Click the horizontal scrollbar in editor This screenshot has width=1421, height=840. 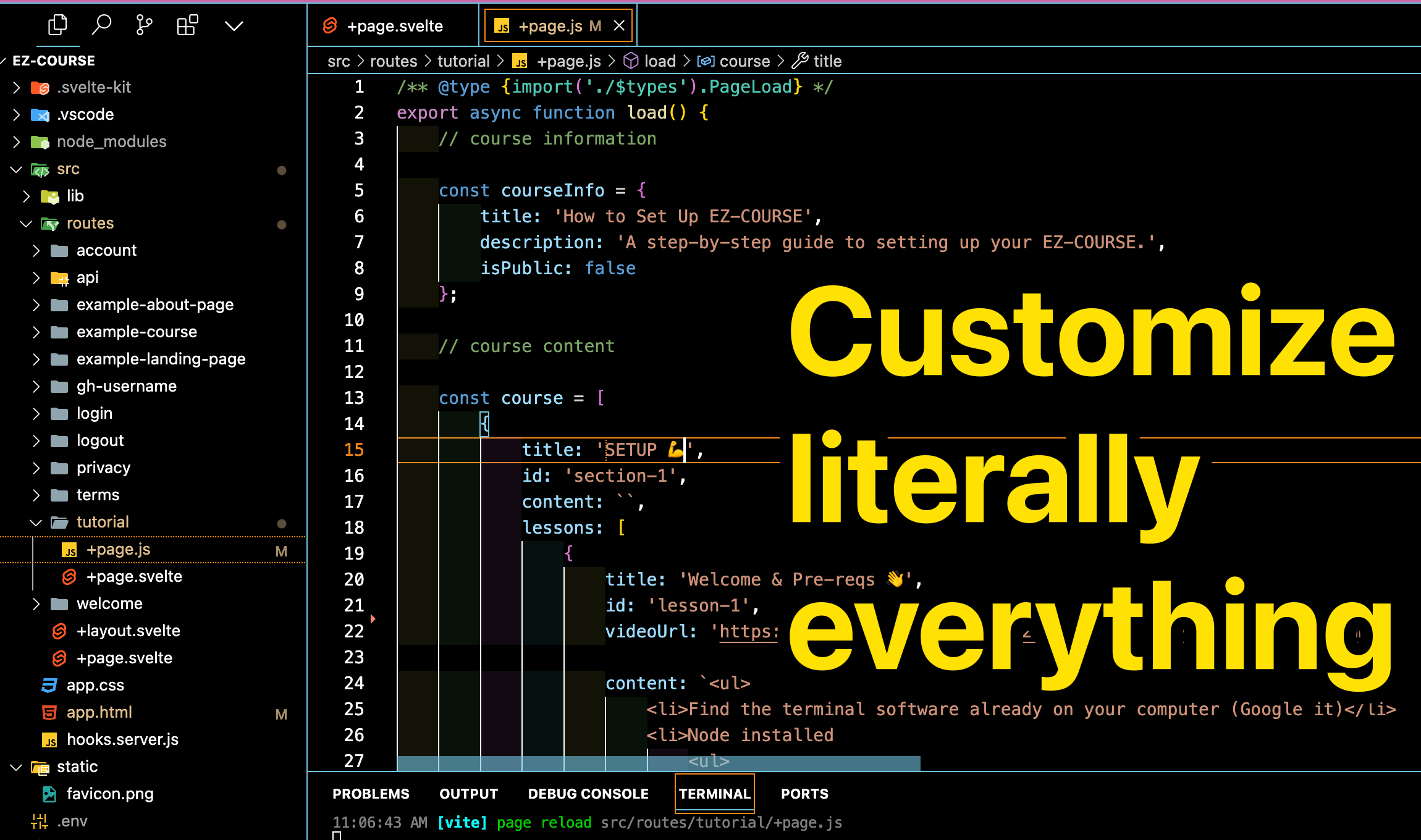pos(659,763)
